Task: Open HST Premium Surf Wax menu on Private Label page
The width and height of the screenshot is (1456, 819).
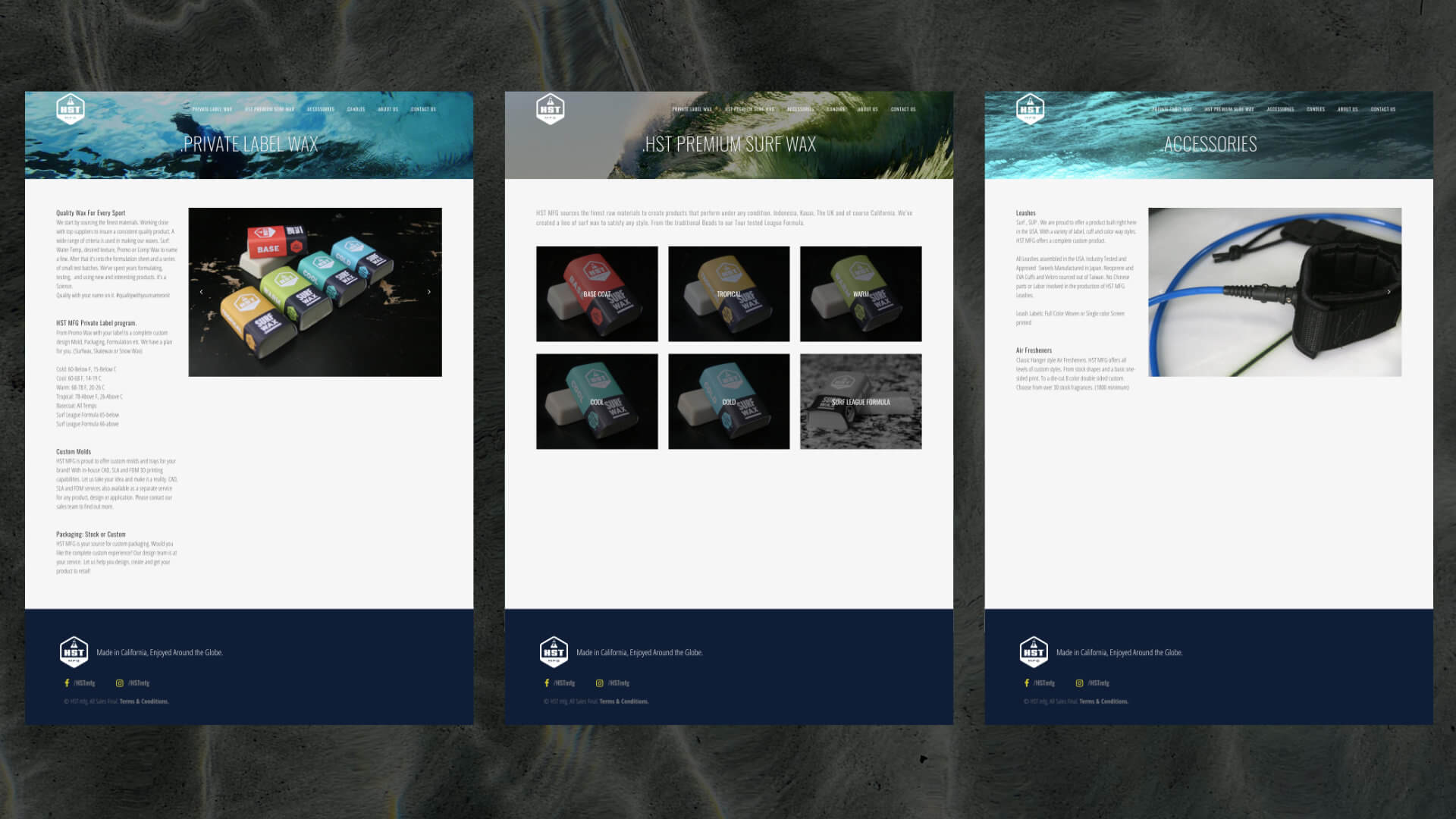Action: [269, 109]
